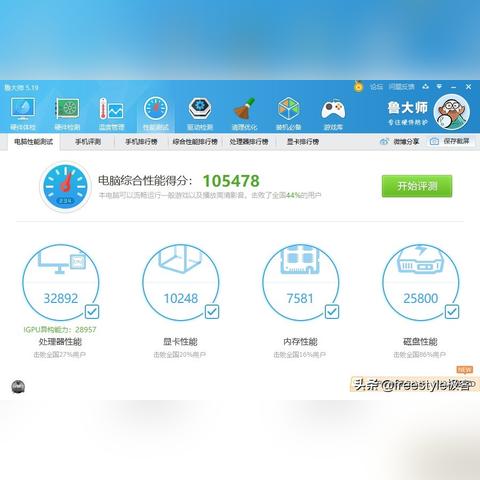Switch to 显卡排行榜 tab

303,142
